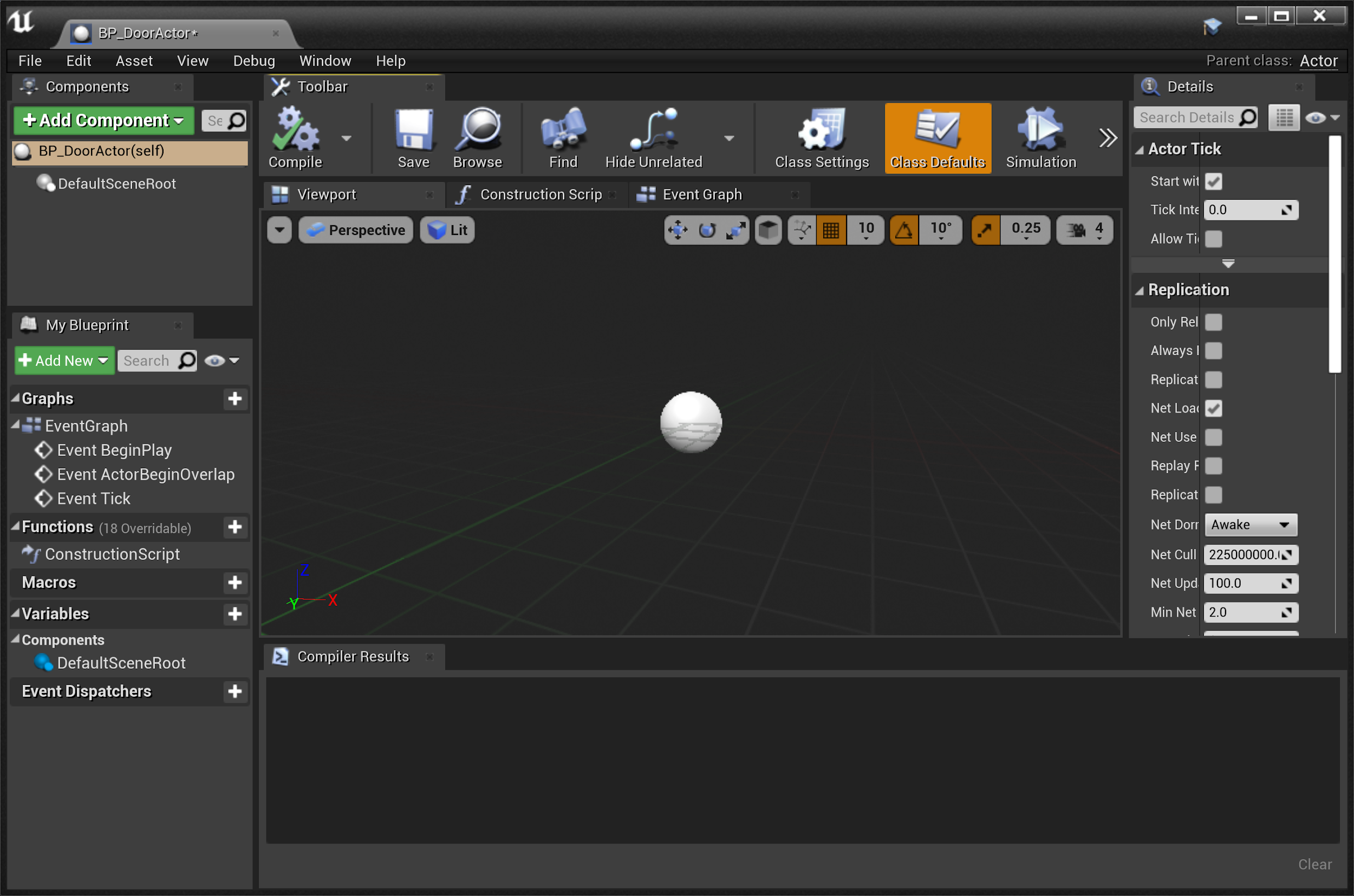Open the Debug menu
Viewport: 1354px width, 896px height.
(254, 61)
